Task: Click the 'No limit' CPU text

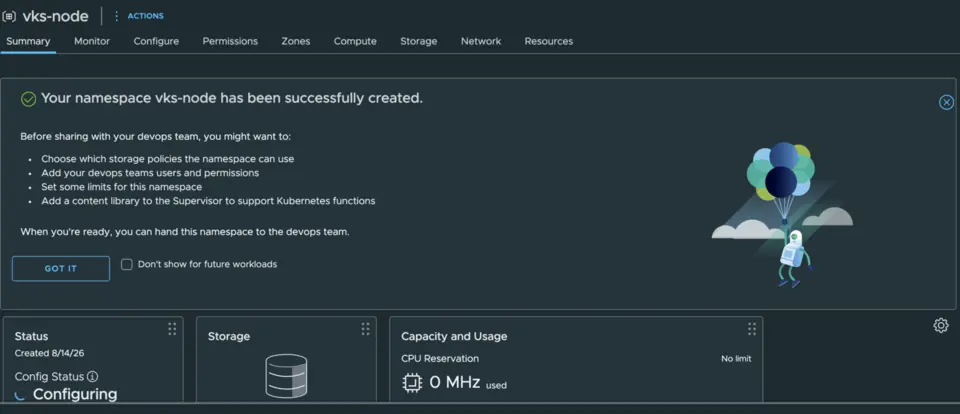Action: click(x=736, y=359)
